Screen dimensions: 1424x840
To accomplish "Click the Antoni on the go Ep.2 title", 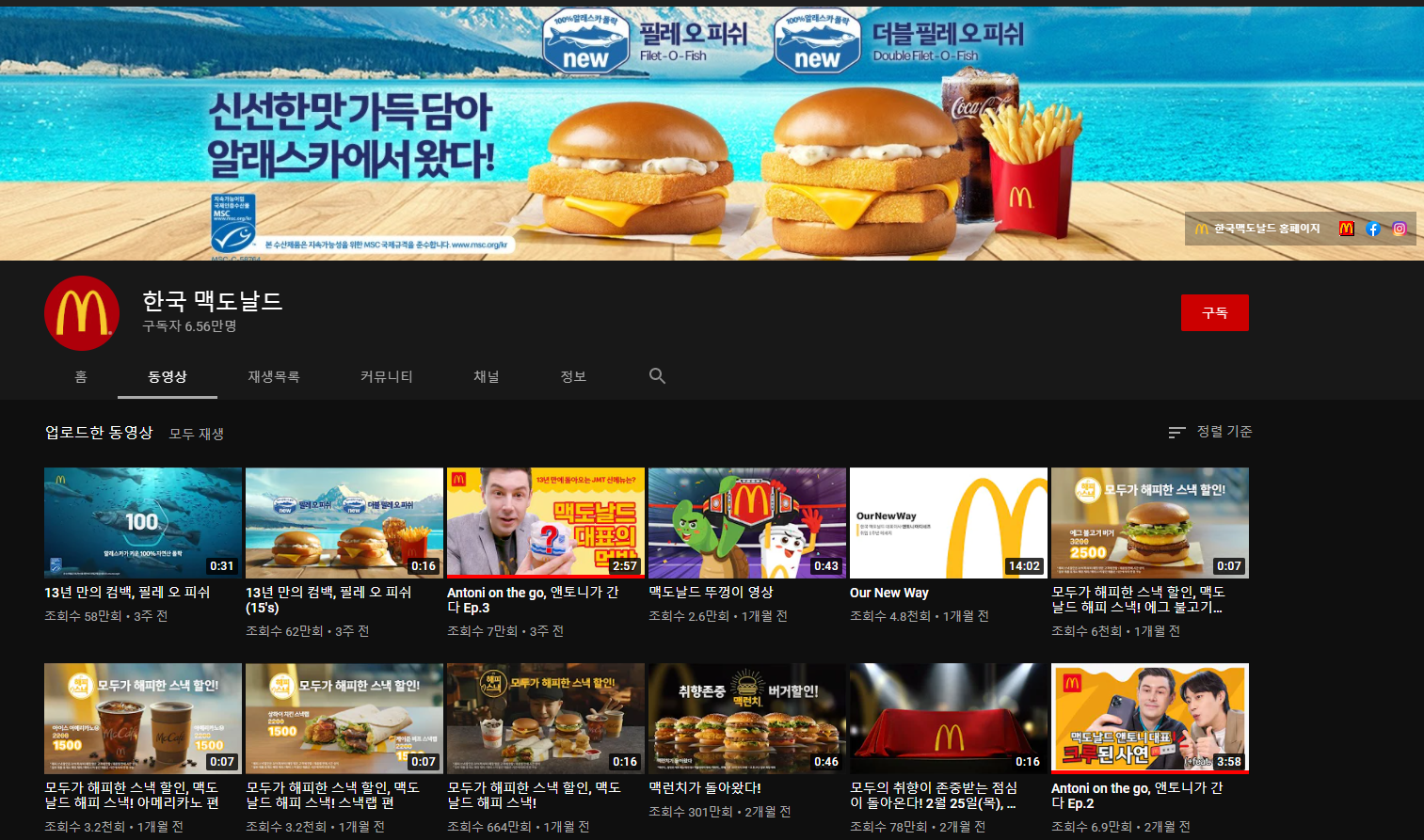I will click(1137, 796).
